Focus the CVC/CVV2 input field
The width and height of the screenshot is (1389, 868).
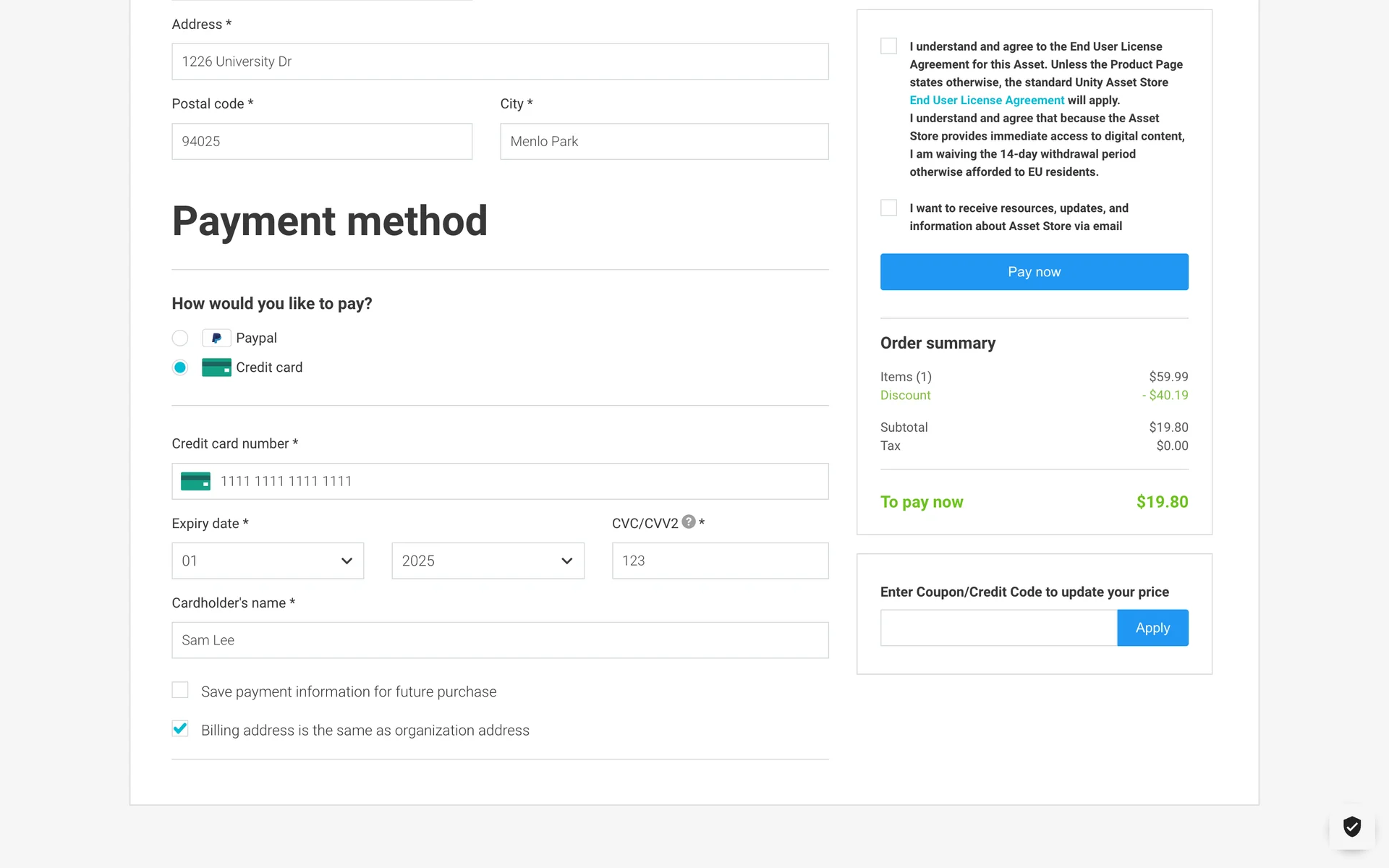(x=720, y=561)
